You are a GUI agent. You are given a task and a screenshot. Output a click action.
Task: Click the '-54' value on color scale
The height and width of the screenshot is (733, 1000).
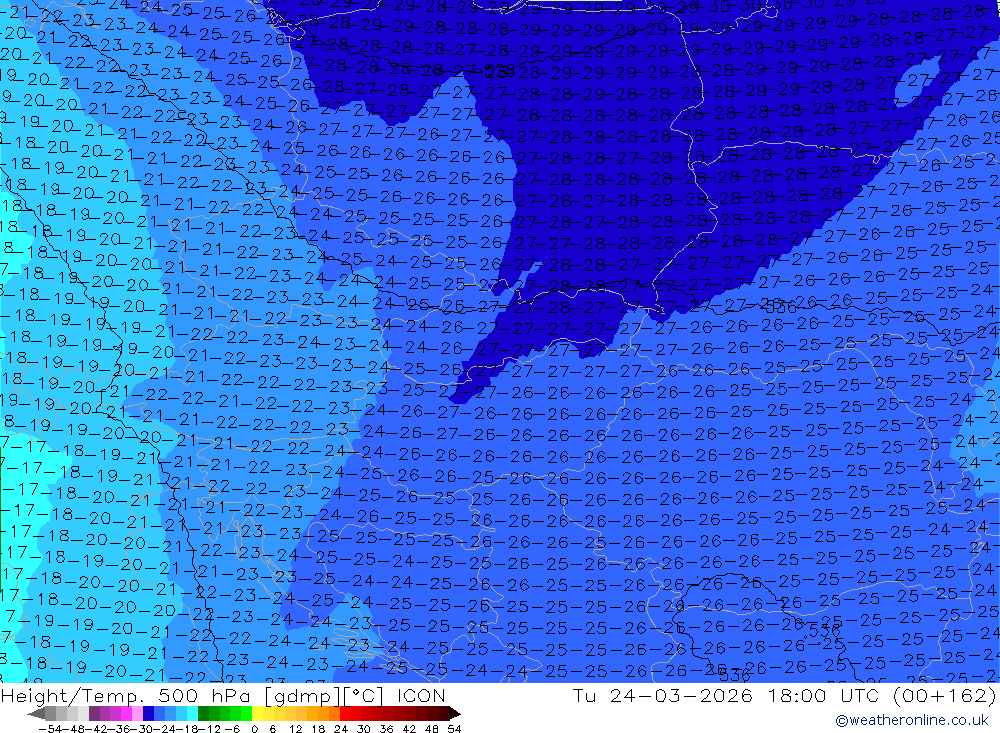[50, 729]
